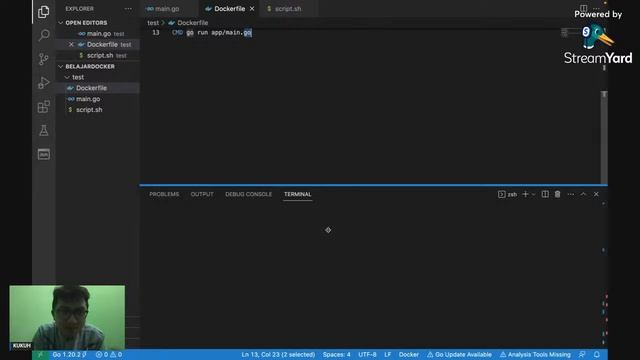
Task: Collapse the Open Editors section
Action: click(x=86, y=23)
